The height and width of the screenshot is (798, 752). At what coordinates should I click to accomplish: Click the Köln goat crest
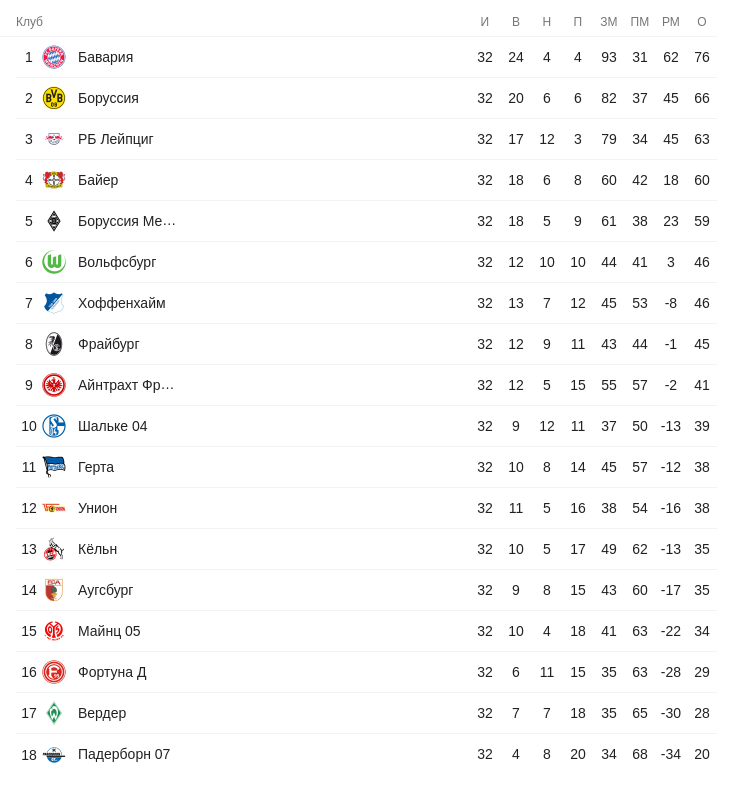pyautogui.click(x=54, y=549)
